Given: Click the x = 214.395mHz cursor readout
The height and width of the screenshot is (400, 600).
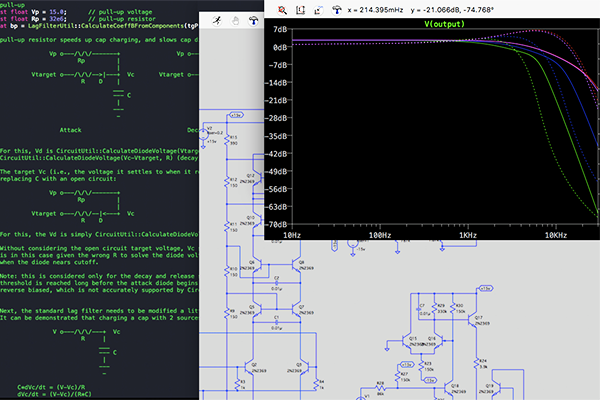Looking at the screenshot, I should click(375, 10).
